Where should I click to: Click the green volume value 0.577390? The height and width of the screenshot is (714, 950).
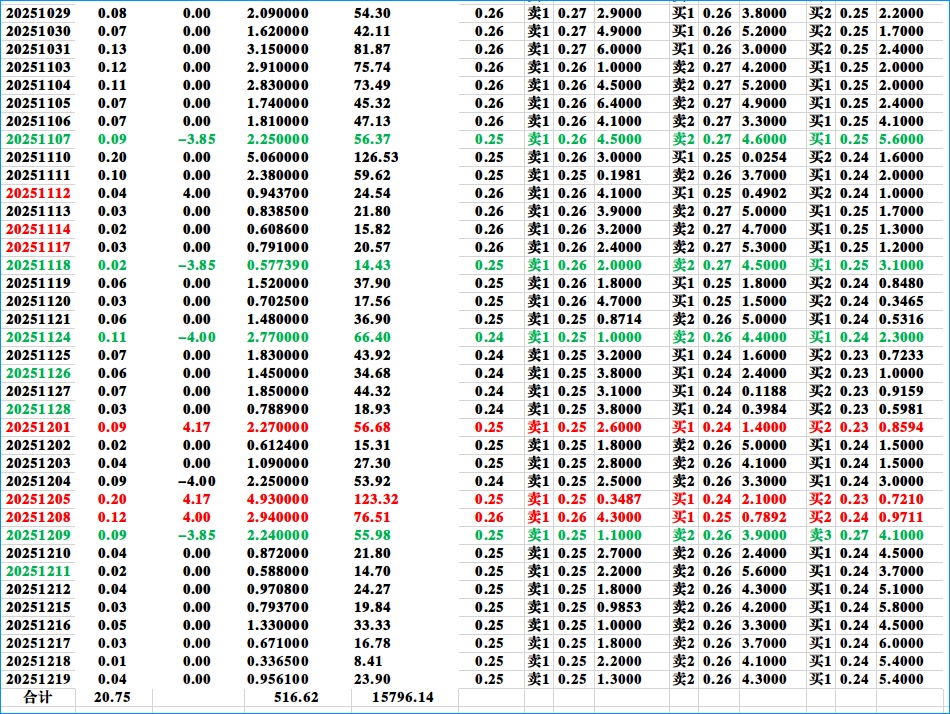click(x=277, y=265)
